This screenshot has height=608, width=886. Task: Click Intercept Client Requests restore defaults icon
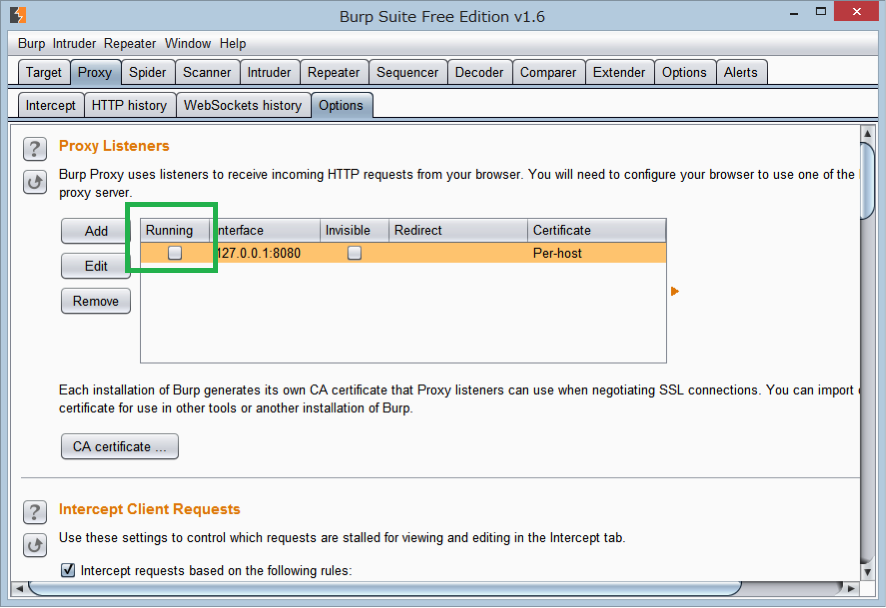34,545
